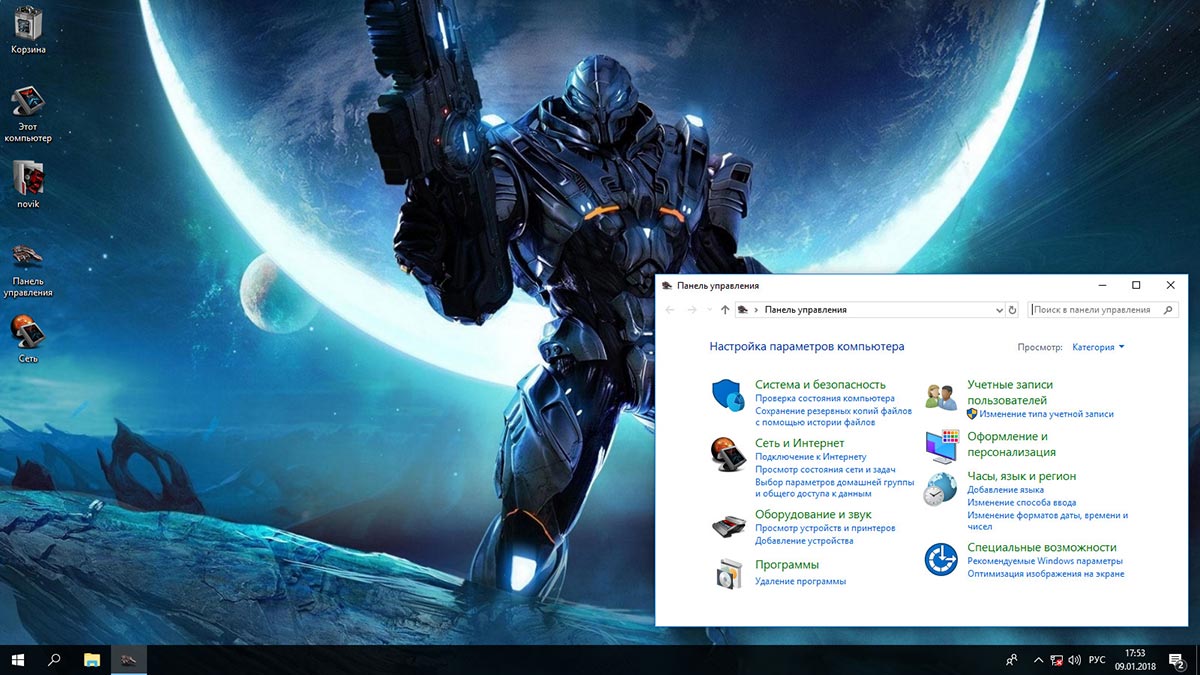
Task: Click the breadcrumb chevron before Панель управления
Action: click(756, 310)
